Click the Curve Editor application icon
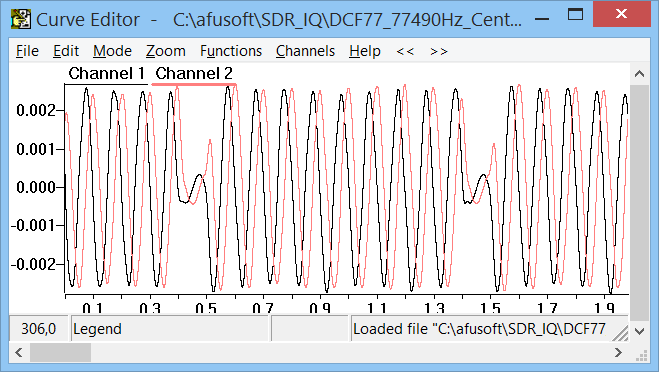This screenshot has height=372, width=659. (21, 19)
